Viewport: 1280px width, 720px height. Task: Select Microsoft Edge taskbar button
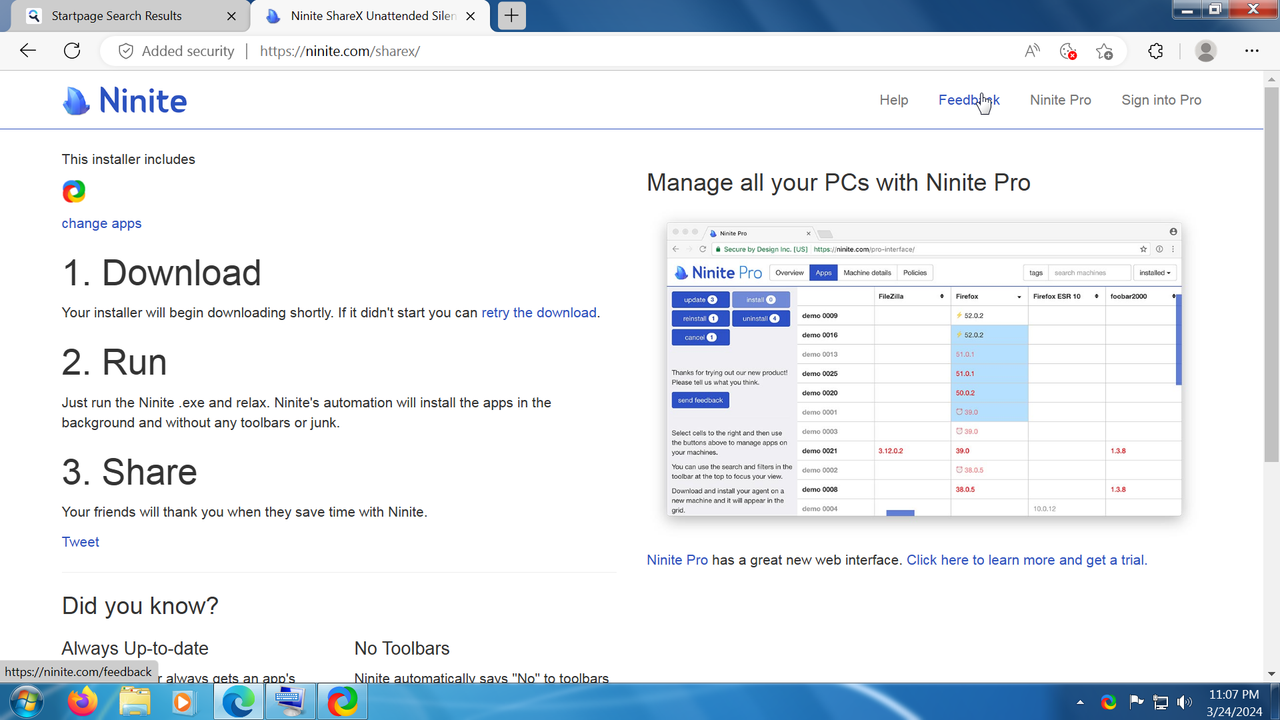pos(239,702)
